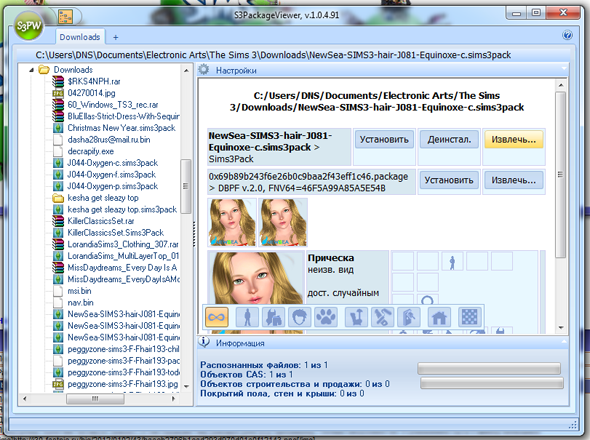Select 04270014.jpg file

[x=91, y=93]
